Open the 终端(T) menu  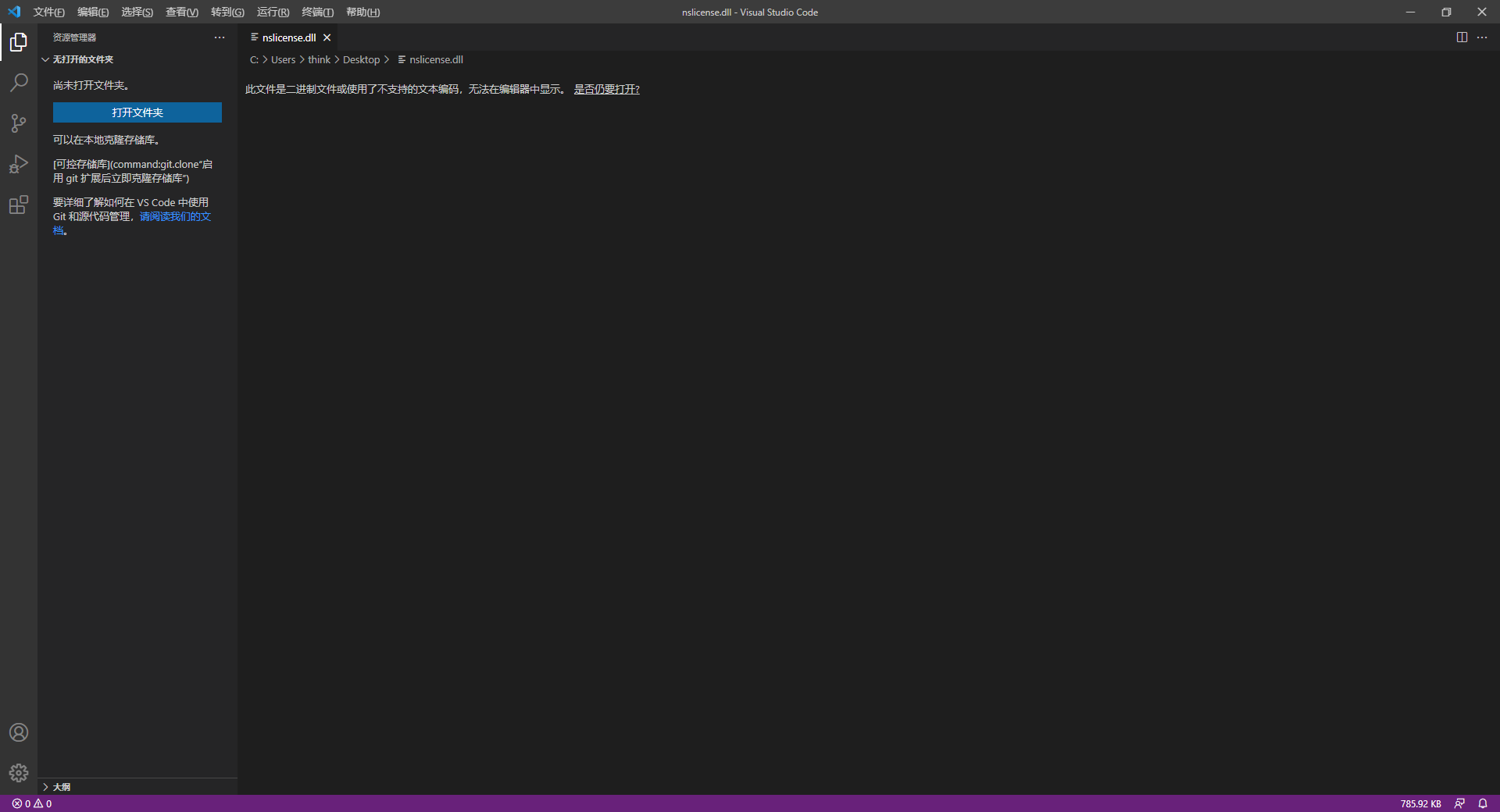pos(318,12)
